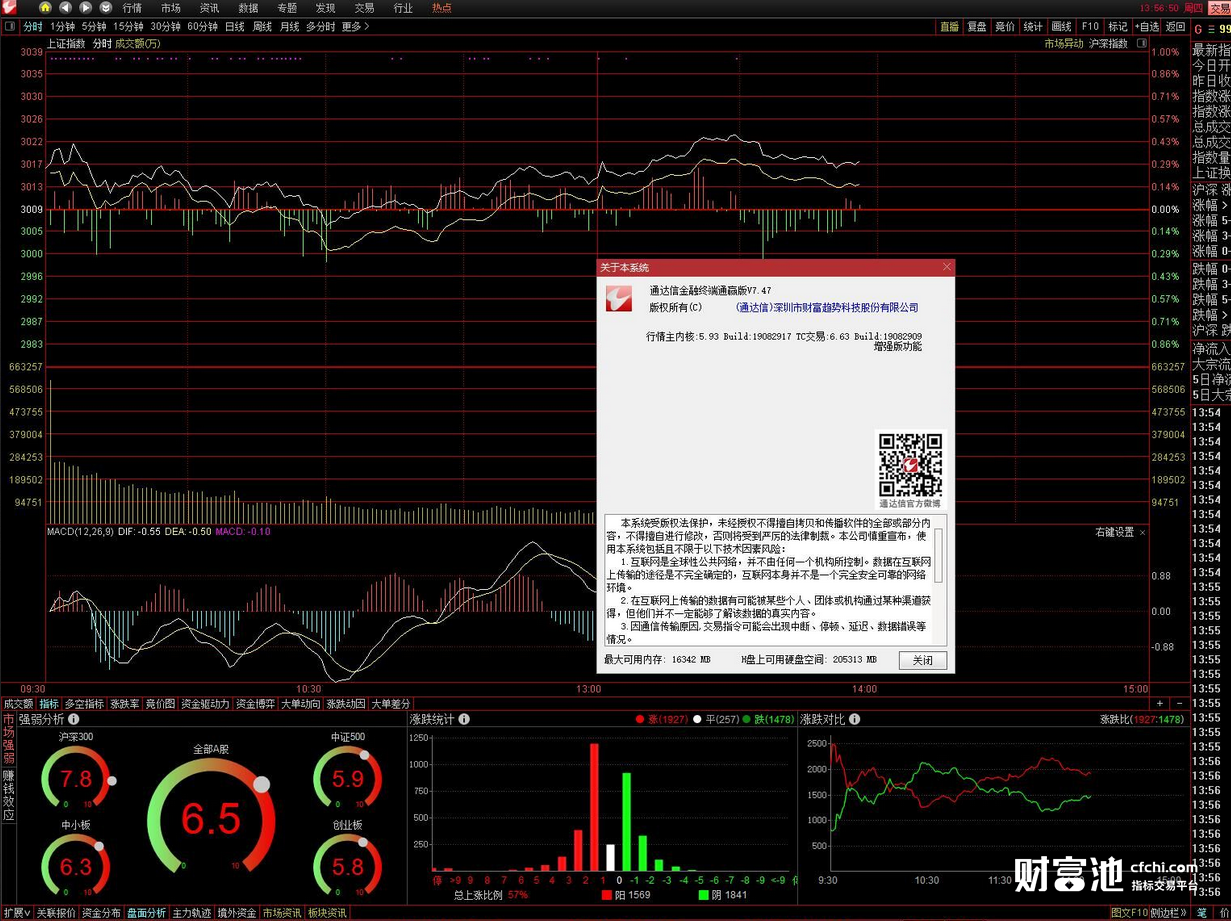Switch to 60分钟 period
1231x921 pixels.
click(202, 26)
